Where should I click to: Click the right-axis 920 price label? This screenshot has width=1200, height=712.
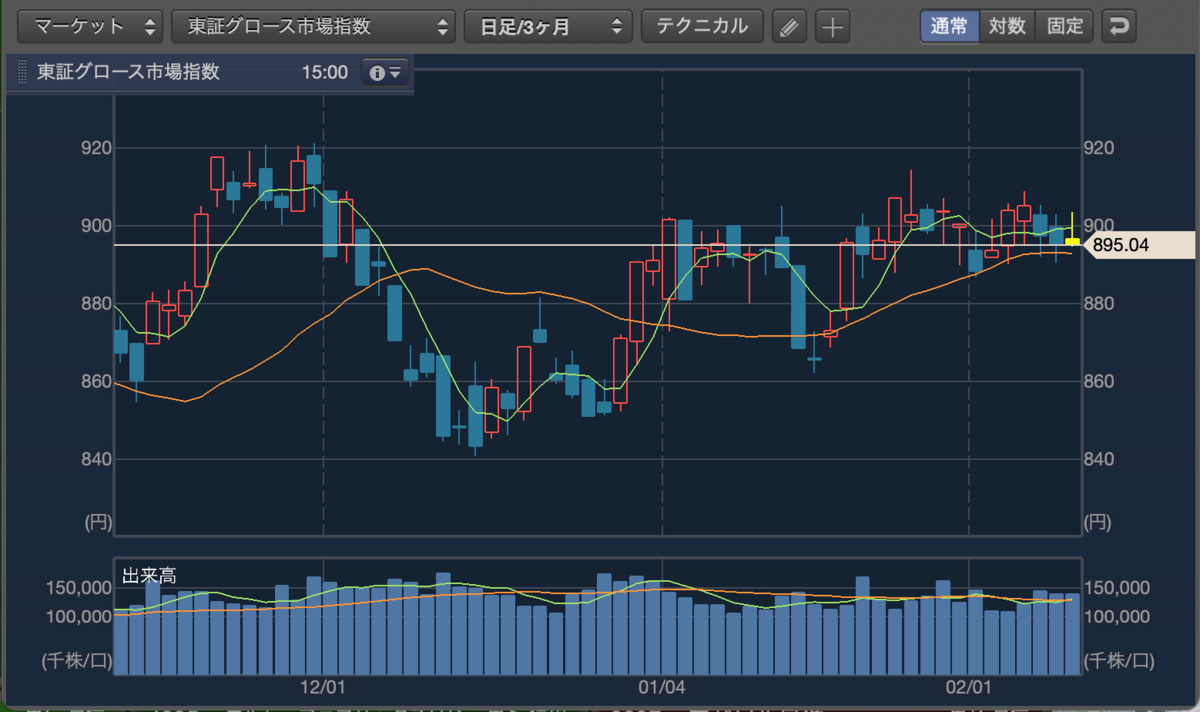pos(1100,148)
